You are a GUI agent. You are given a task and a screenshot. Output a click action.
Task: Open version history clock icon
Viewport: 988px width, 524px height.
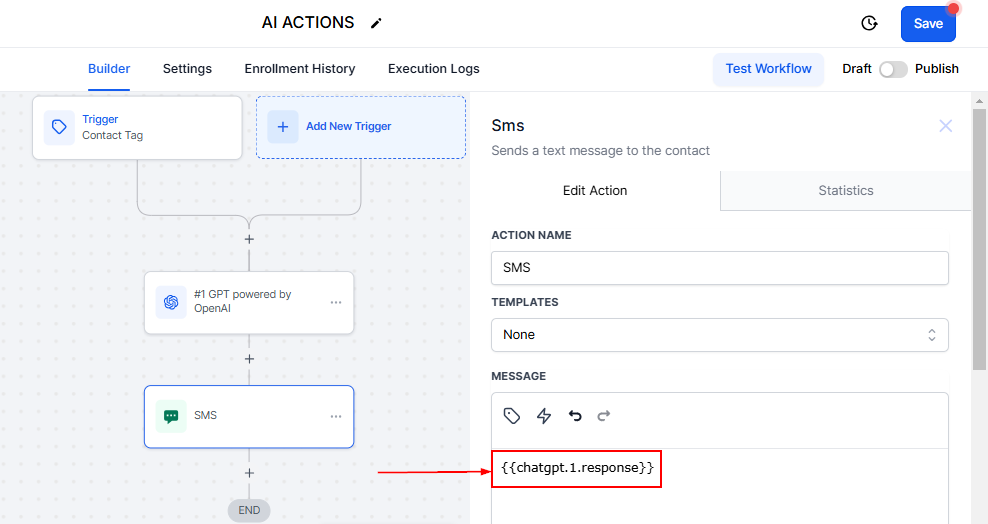coord(869,23)
